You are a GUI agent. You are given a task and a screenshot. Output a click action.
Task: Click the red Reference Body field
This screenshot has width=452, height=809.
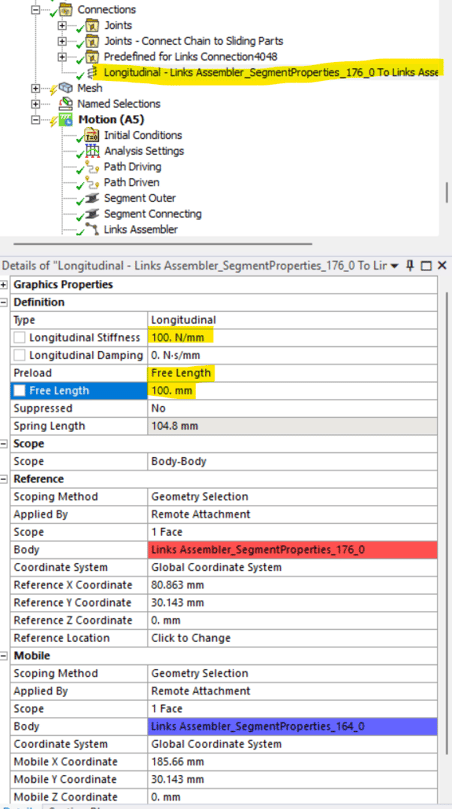(x=292, y=550)
